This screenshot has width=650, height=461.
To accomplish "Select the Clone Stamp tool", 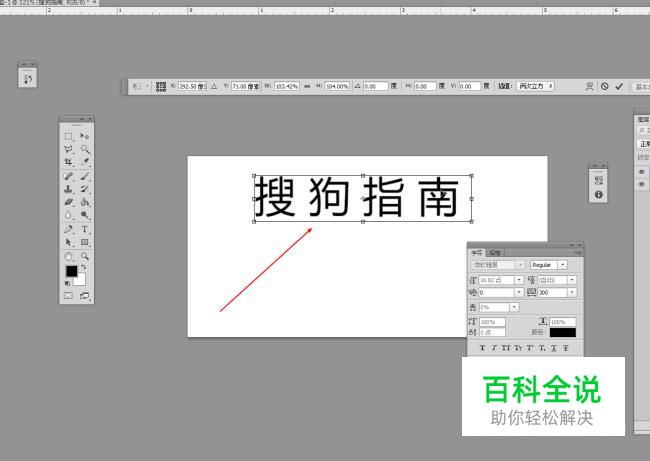I will [68, 189].
